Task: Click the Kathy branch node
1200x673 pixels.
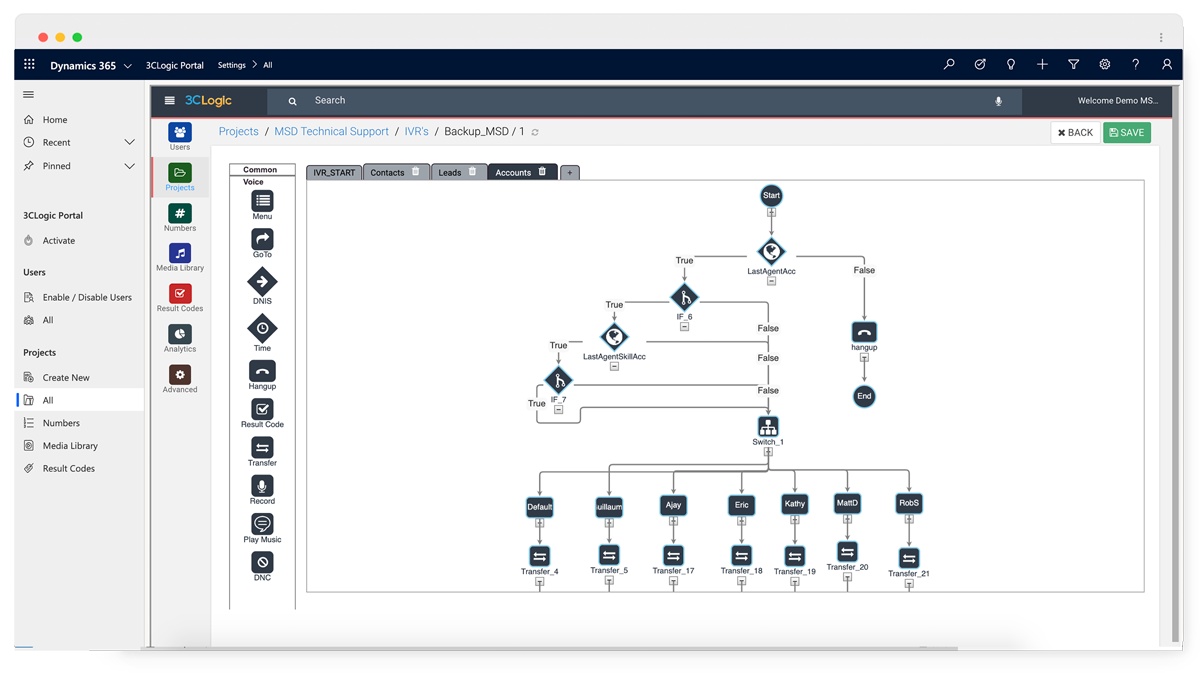Action: point(795,504)
